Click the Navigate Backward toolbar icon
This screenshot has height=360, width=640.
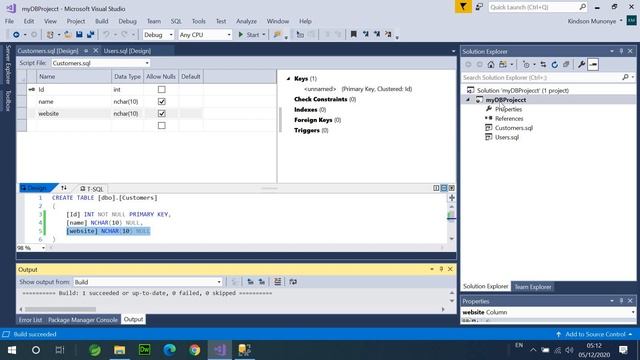click(16, 35)
